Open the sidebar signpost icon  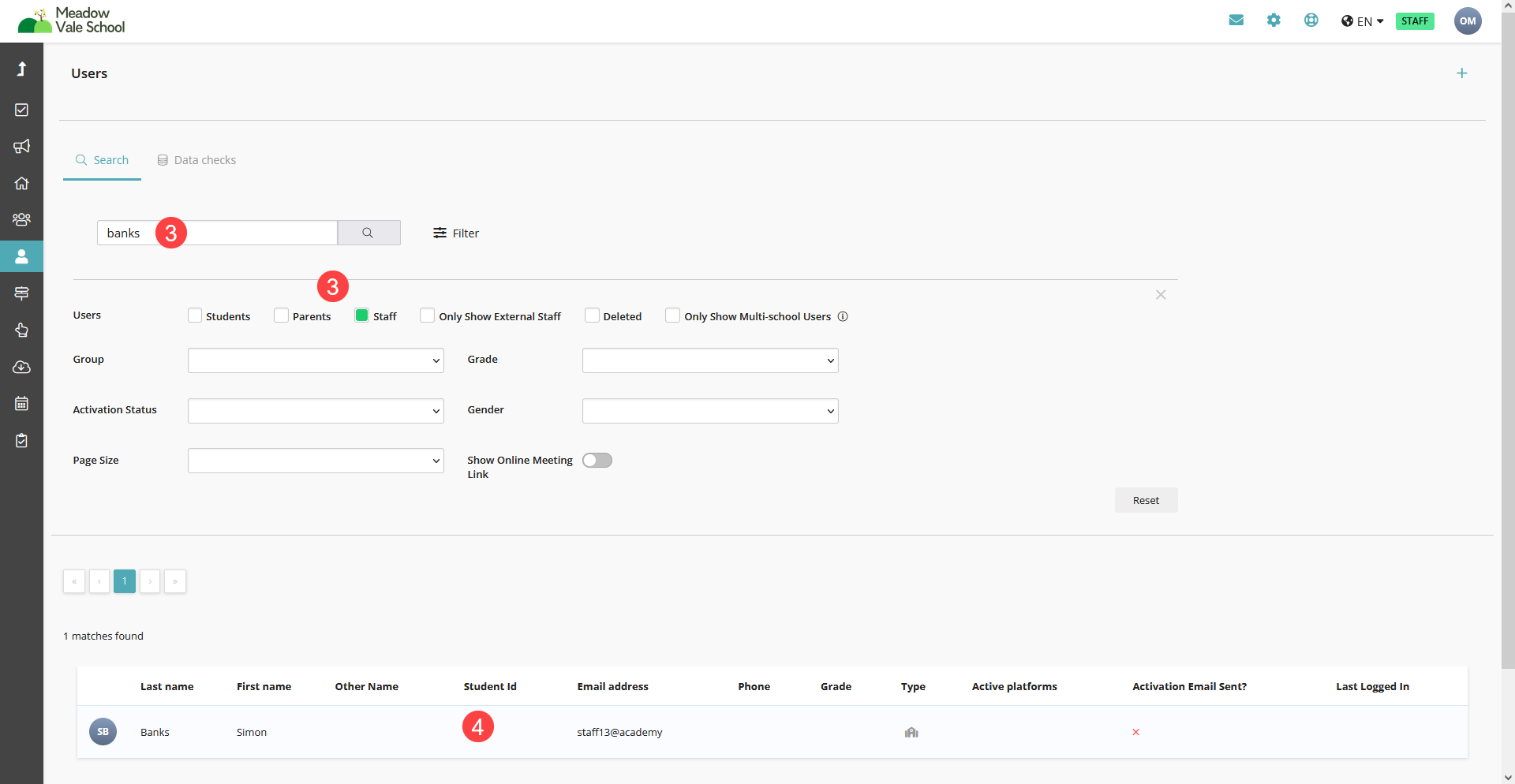click(21, 293)
